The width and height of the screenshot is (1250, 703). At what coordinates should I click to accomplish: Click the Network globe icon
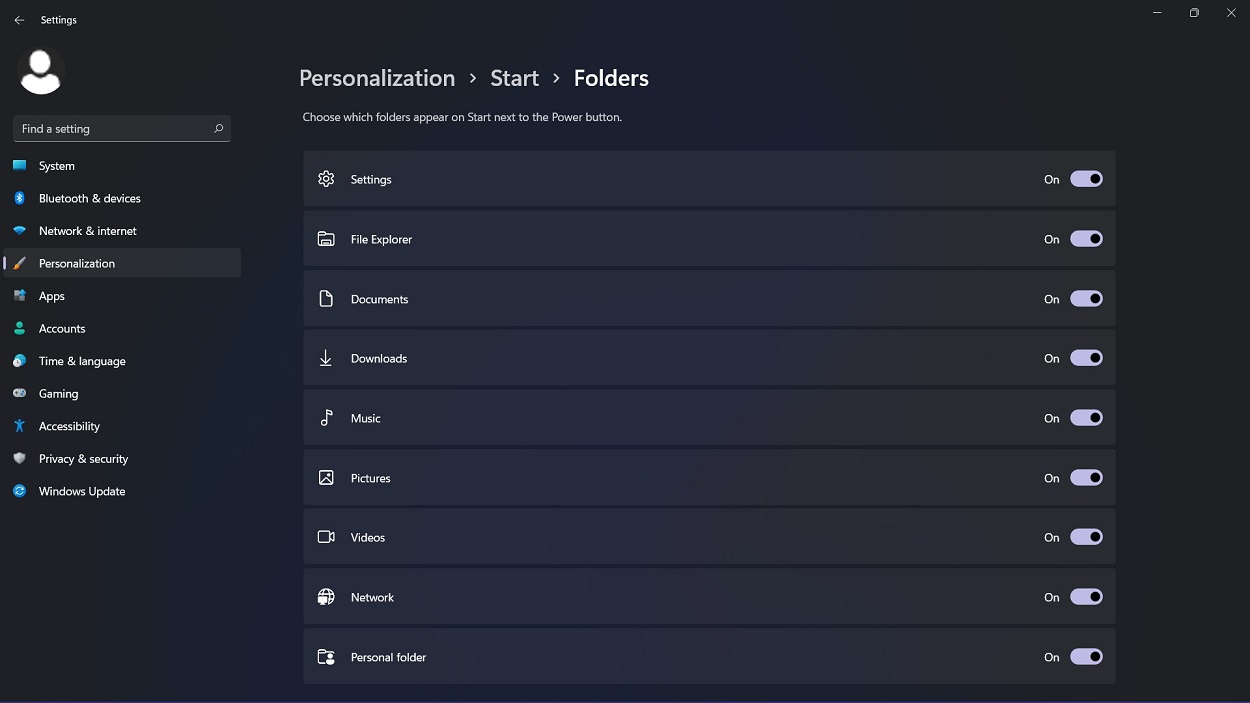pyautogui.click(x=326, y=597)
